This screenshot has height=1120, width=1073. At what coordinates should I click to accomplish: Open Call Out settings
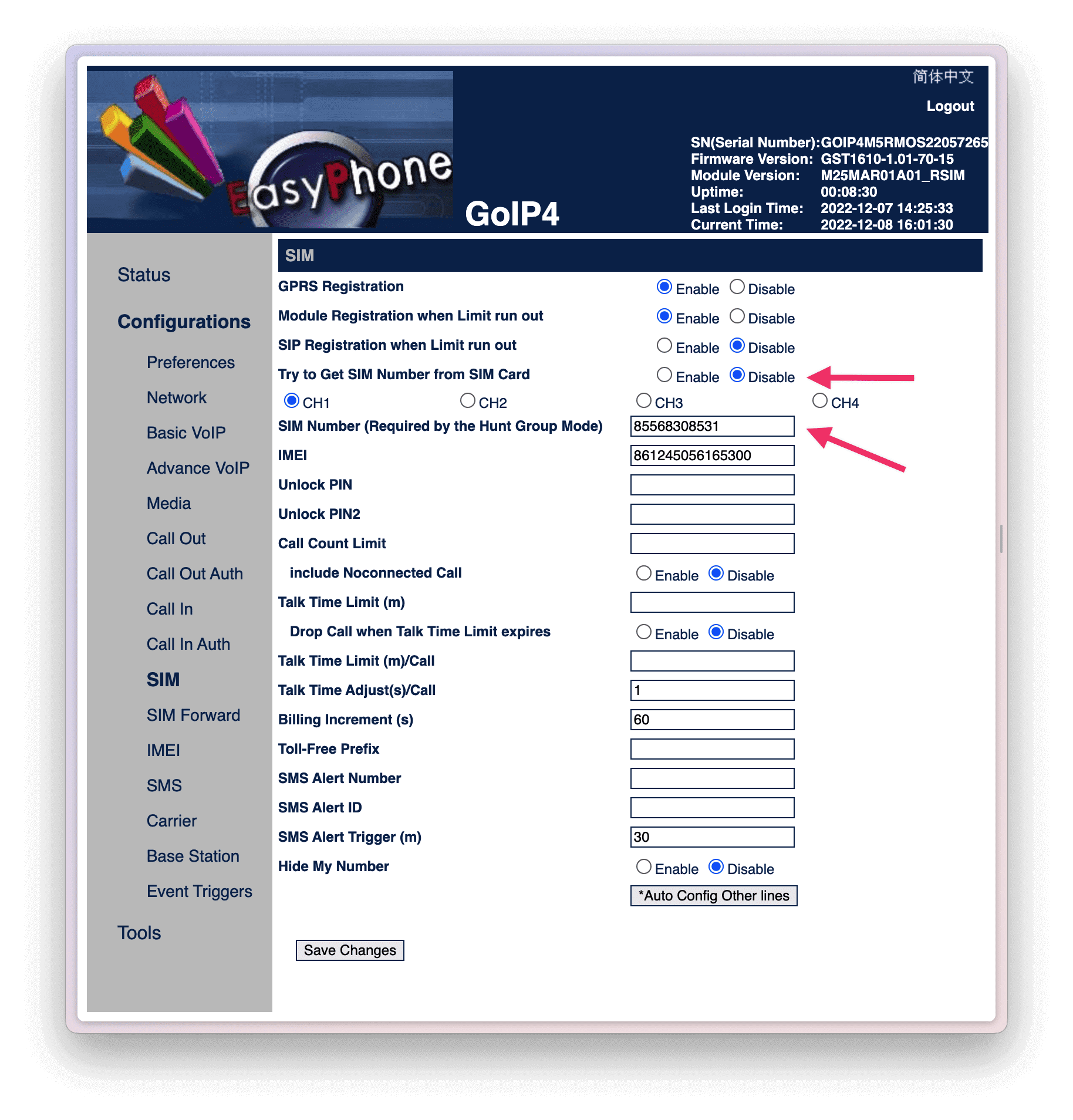click(x=176, y=539)
